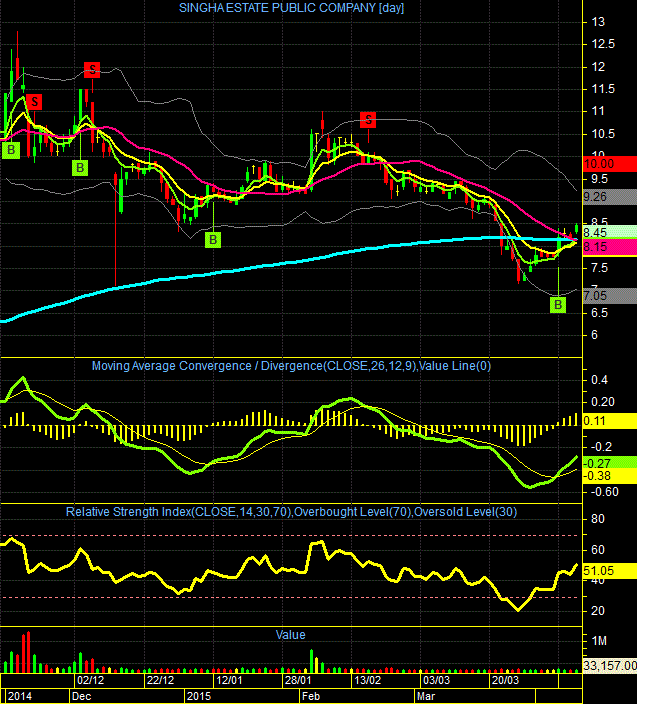The width and height of the screenshot is (647, 704).
Task: Click the Value volume panel title
Action: click(290, 635)
